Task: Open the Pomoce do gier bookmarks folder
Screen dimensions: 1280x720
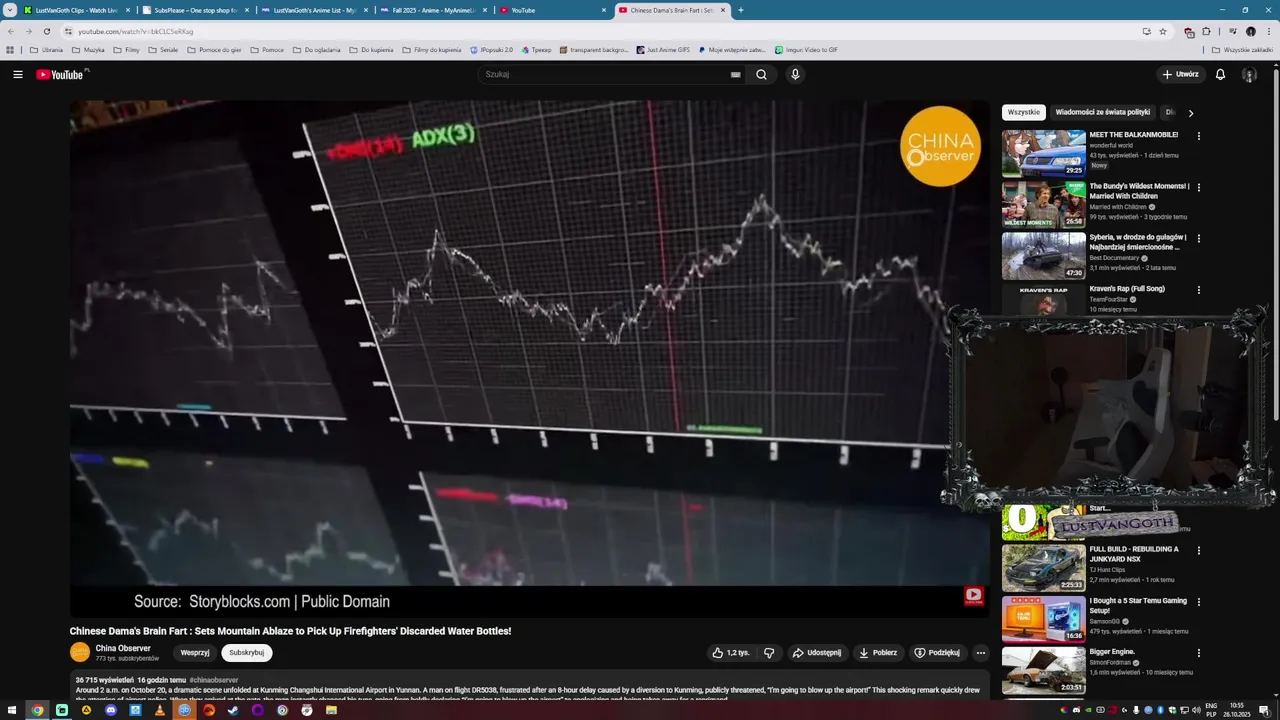Action: click(x=213, y=49)
